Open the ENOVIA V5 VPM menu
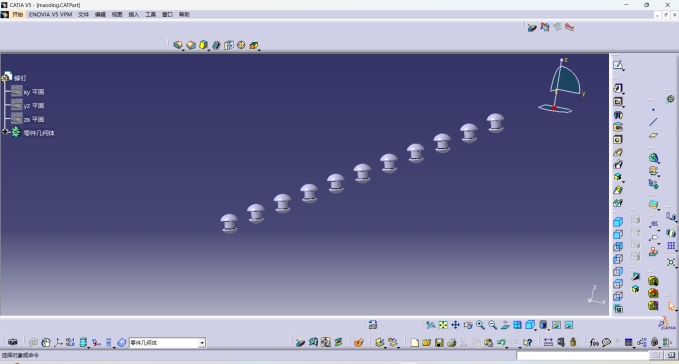 tap(50, 14)
